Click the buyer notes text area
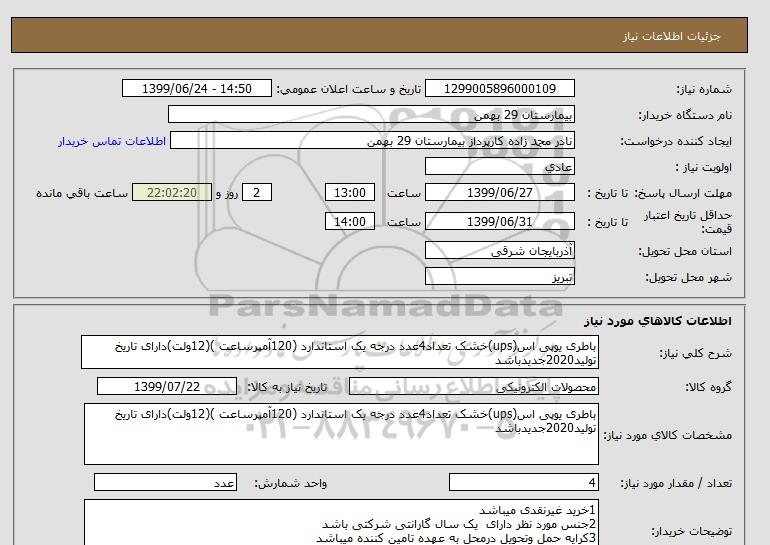 pos(341,522)
